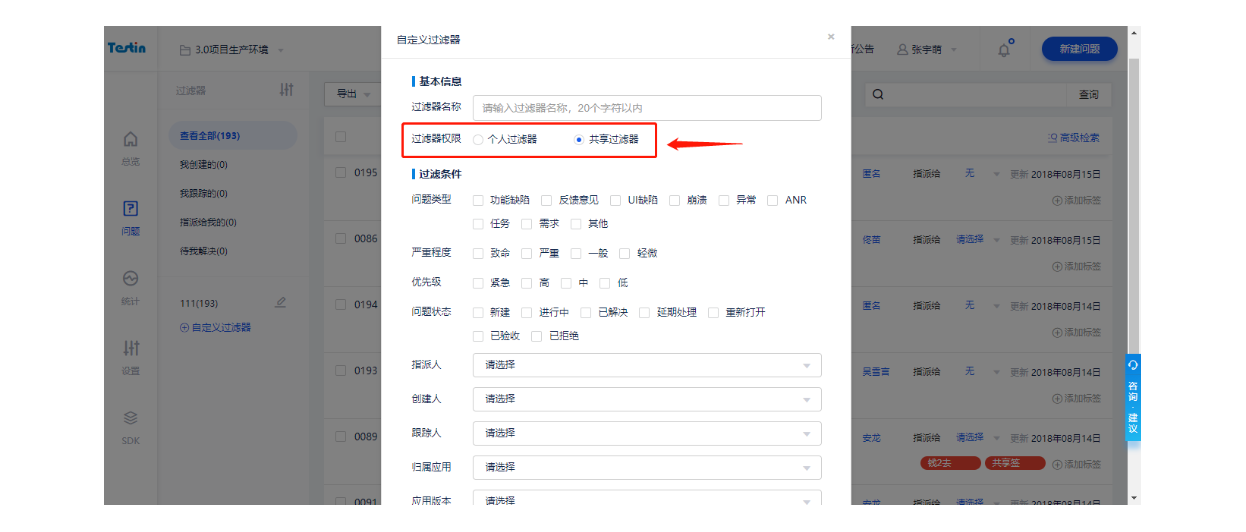Check the 任务 checkbox

[478, 224]
